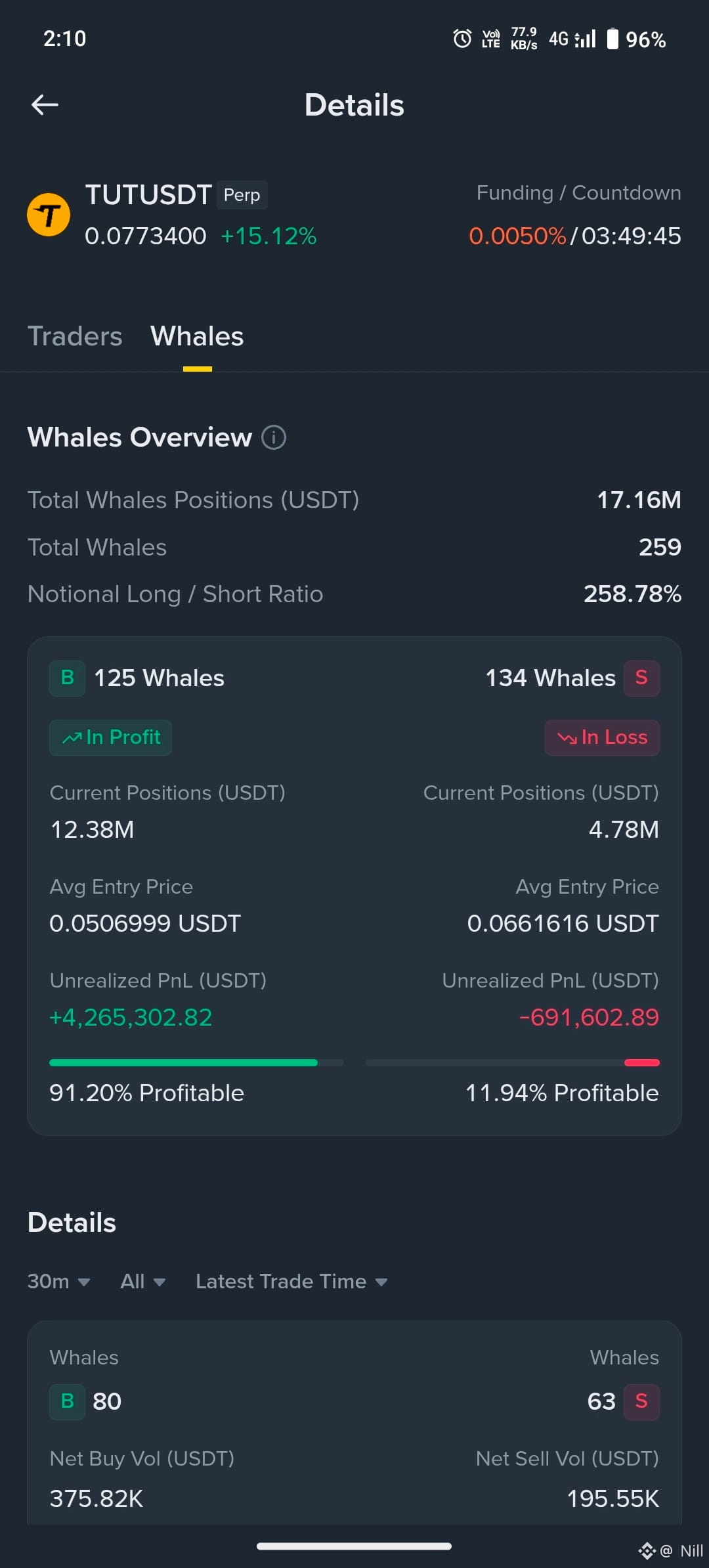
Task: Open the Whales Overview info icon
Action: pyautogui.click(x=274, y=437)
